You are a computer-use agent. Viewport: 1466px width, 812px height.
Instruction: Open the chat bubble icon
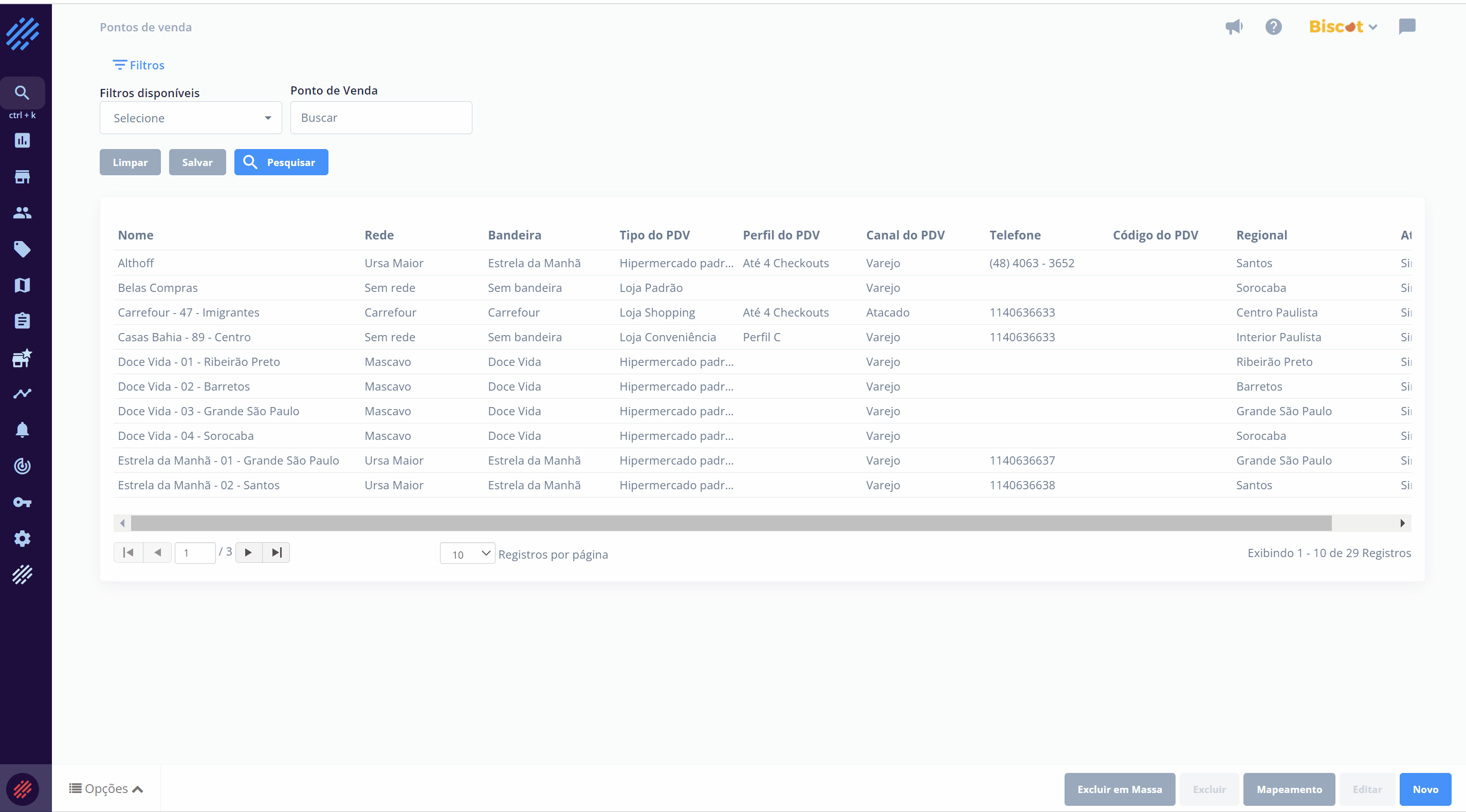tap(1407, 27)
